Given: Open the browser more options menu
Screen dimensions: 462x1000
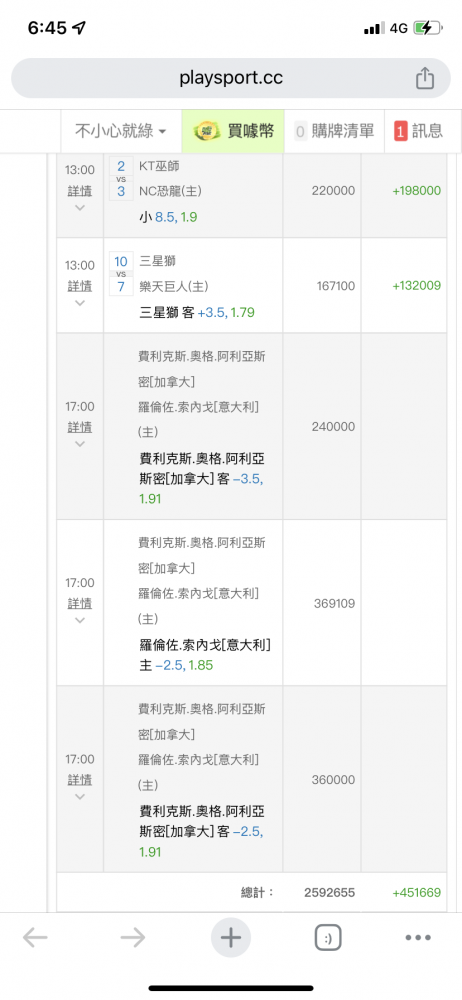Looking at the screenshot, I should pos(419,938).
